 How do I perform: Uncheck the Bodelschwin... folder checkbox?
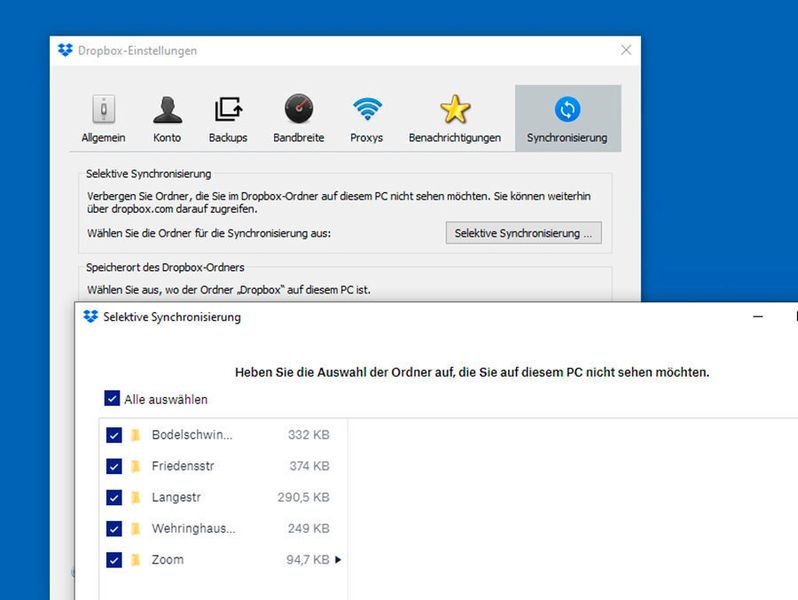pyautogui.click(x=114, y=435)
